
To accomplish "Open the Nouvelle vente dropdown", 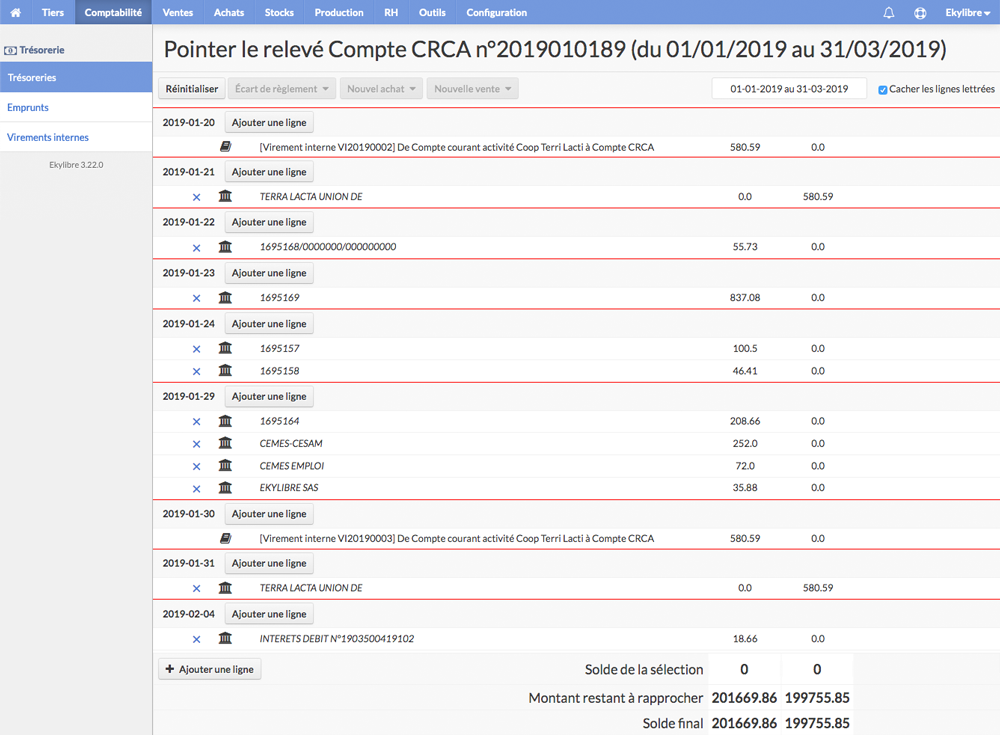I will [x=473, y=89].
